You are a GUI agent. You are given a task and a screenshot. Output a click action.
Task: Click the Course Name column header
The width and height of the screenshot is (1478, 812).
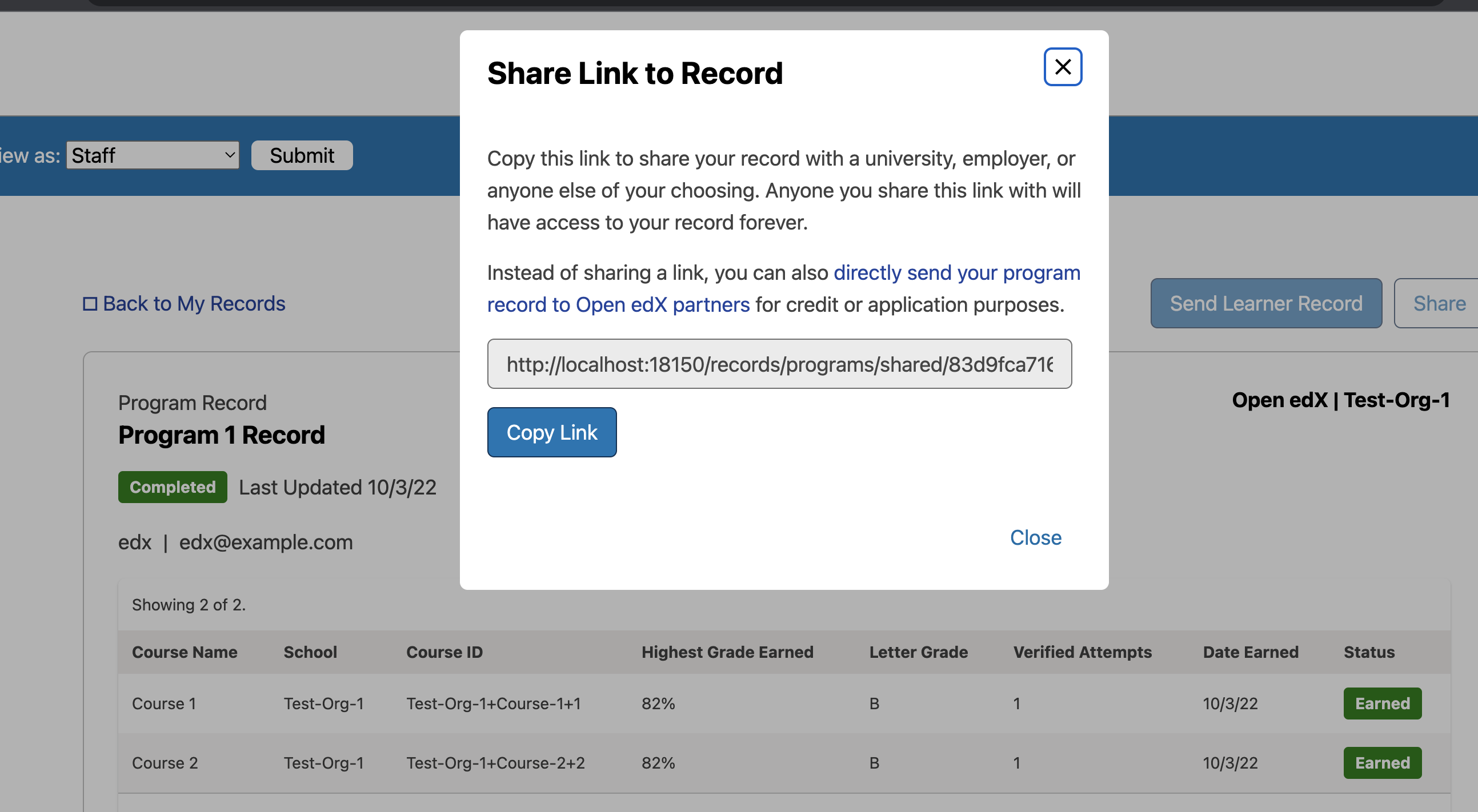[x=185, y=652]
